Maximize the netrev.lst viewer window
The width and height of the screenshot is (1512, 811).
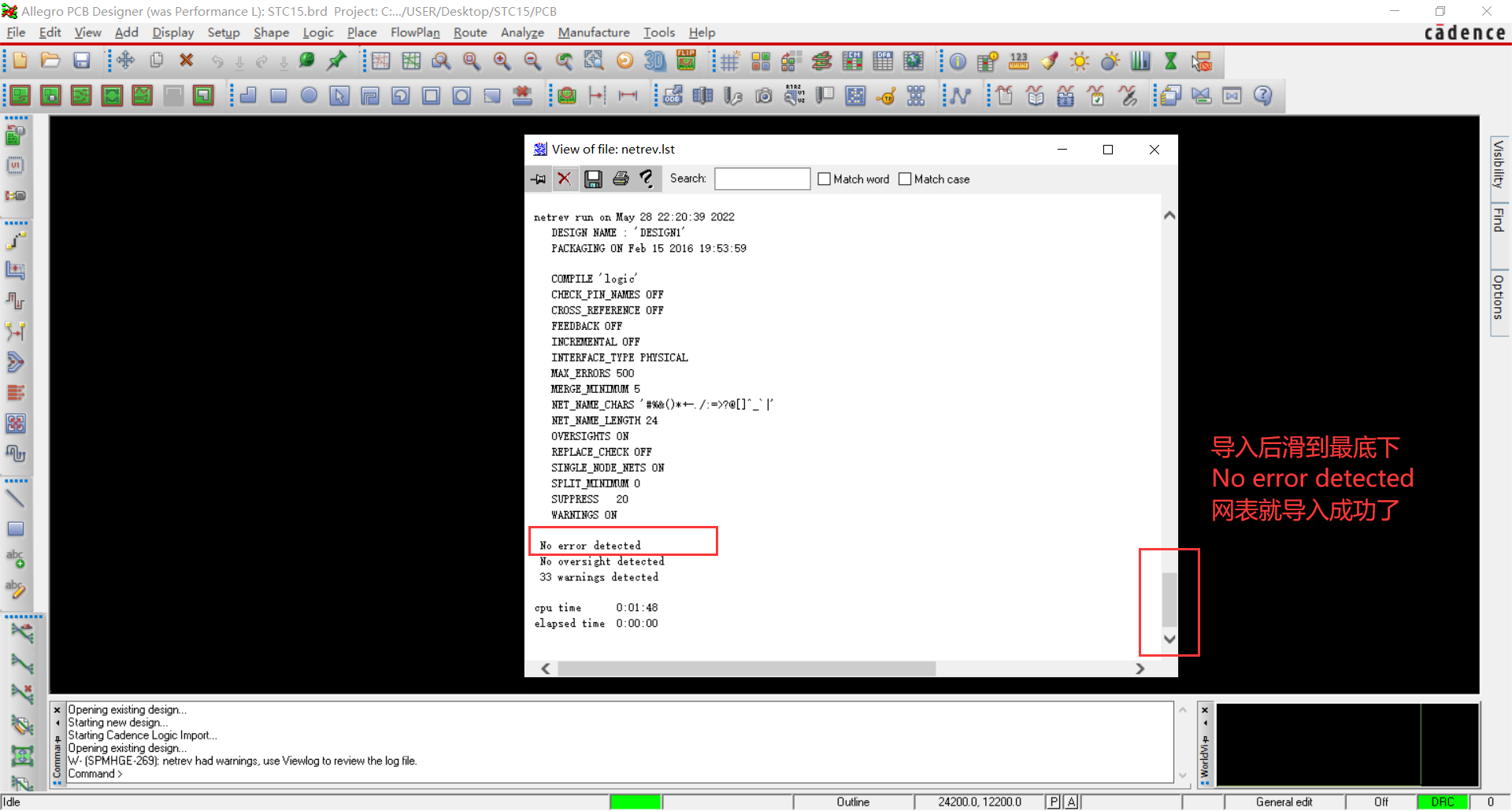click(x=1108, y=150)
